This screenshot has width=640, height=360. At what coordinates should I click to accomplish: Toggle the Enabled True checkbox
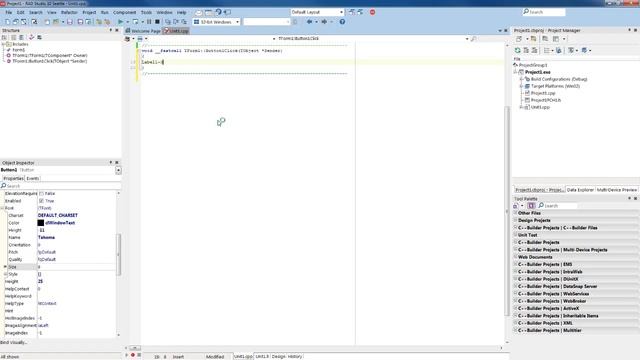tap(41, 201)
